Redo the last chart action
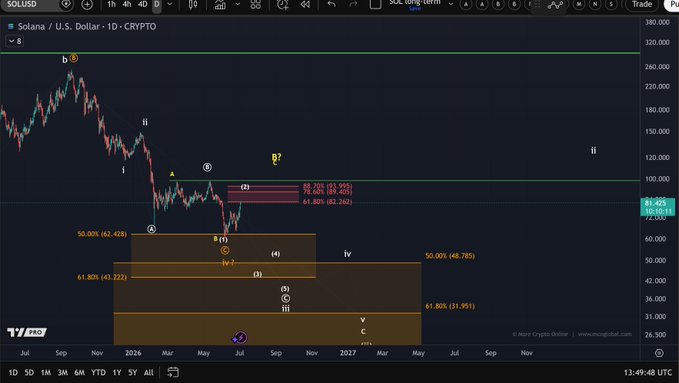The height and width of the screenshot is (383, 679). point(353,5)
